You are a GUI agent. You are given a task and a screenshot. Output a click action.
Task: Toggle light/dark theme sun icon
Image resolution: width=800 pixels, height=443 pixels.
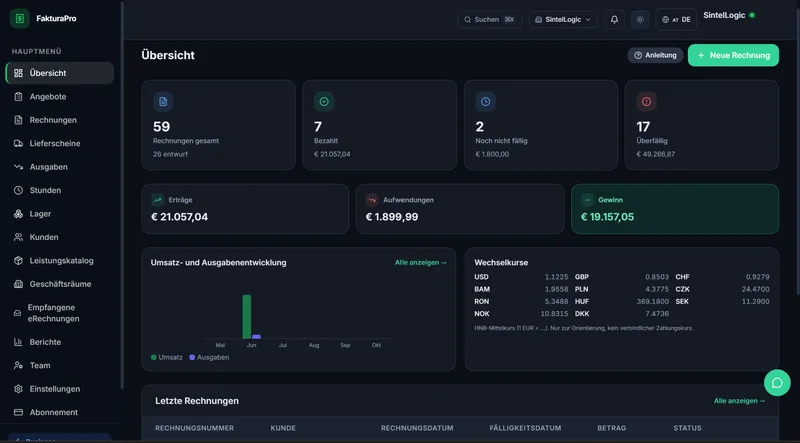pyautogui.click(x=640, y=19)
